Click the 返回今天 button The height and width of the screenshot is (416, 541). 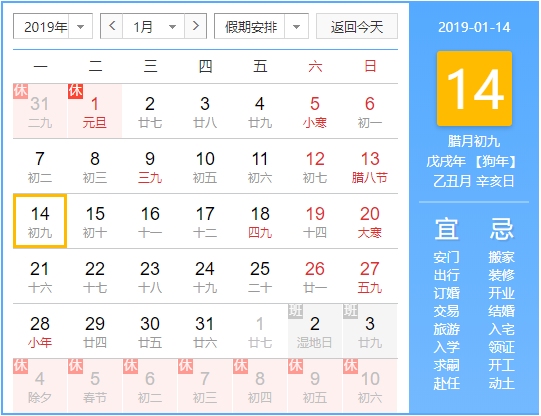(x=357, y=26)
